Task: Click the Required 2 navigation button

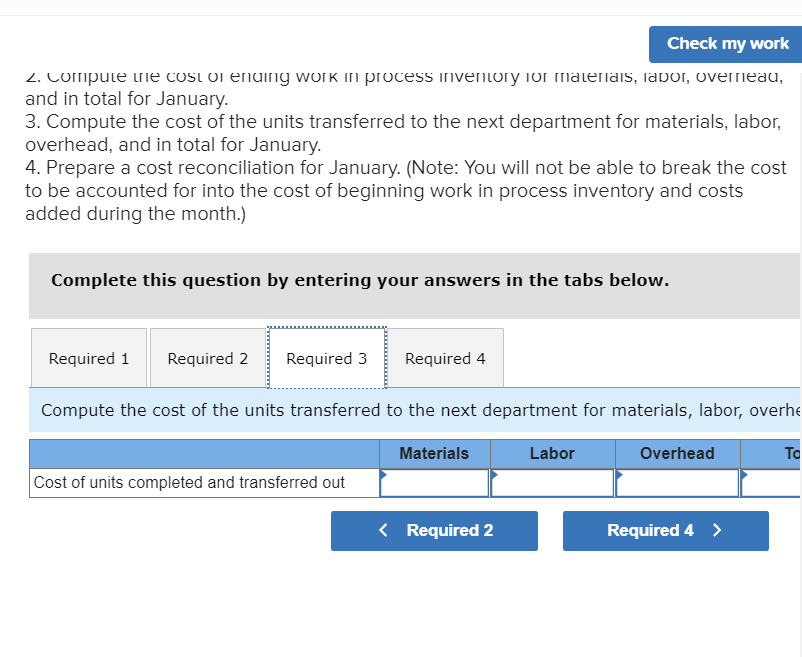Action: click(x=434, y=530)
